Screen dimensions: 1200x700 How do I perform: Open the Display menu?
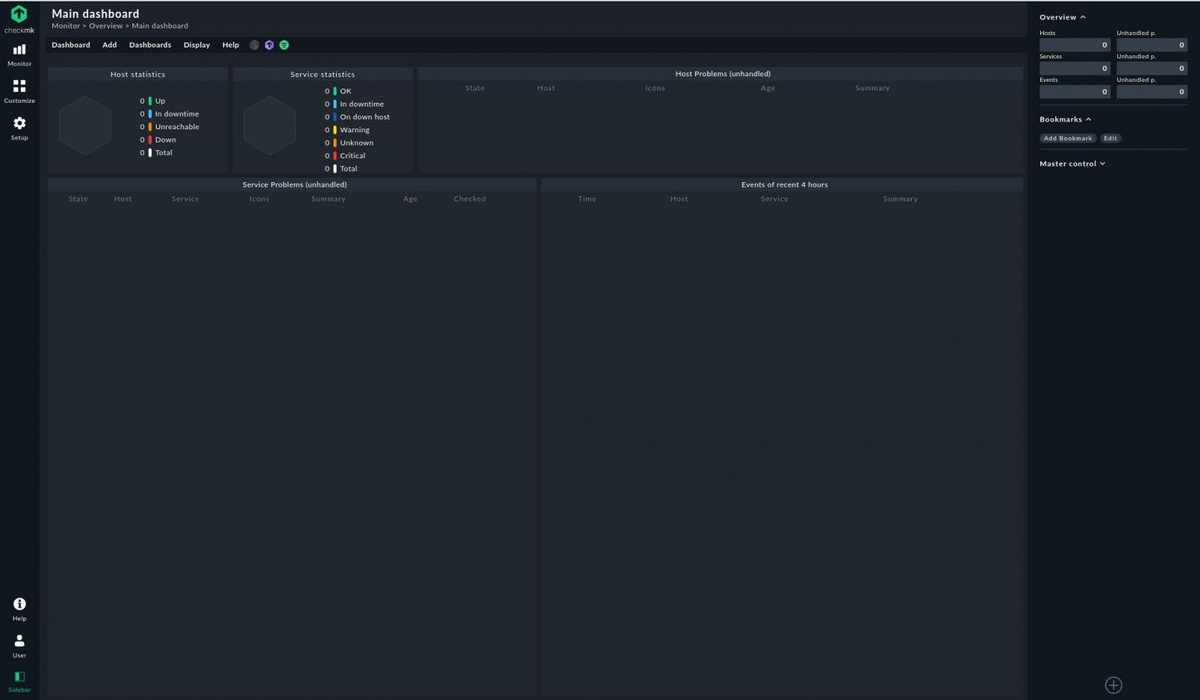coord(197,45)
